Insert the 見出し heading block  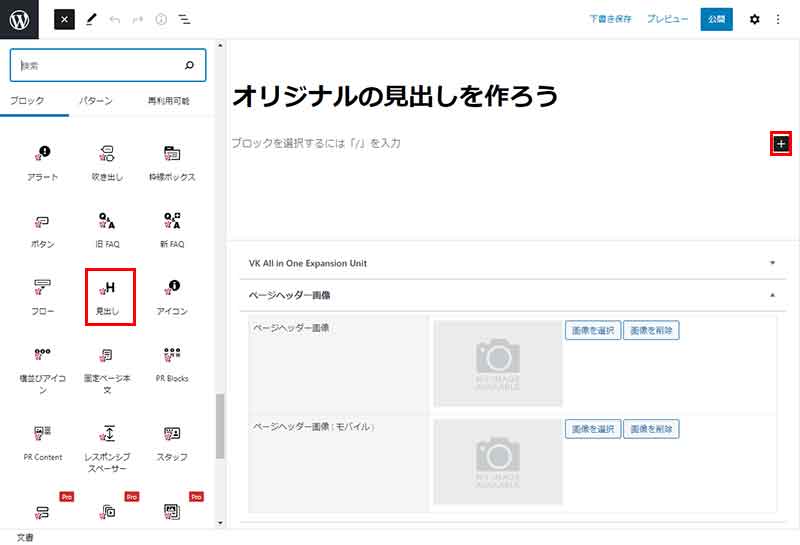tap(108, 296)
